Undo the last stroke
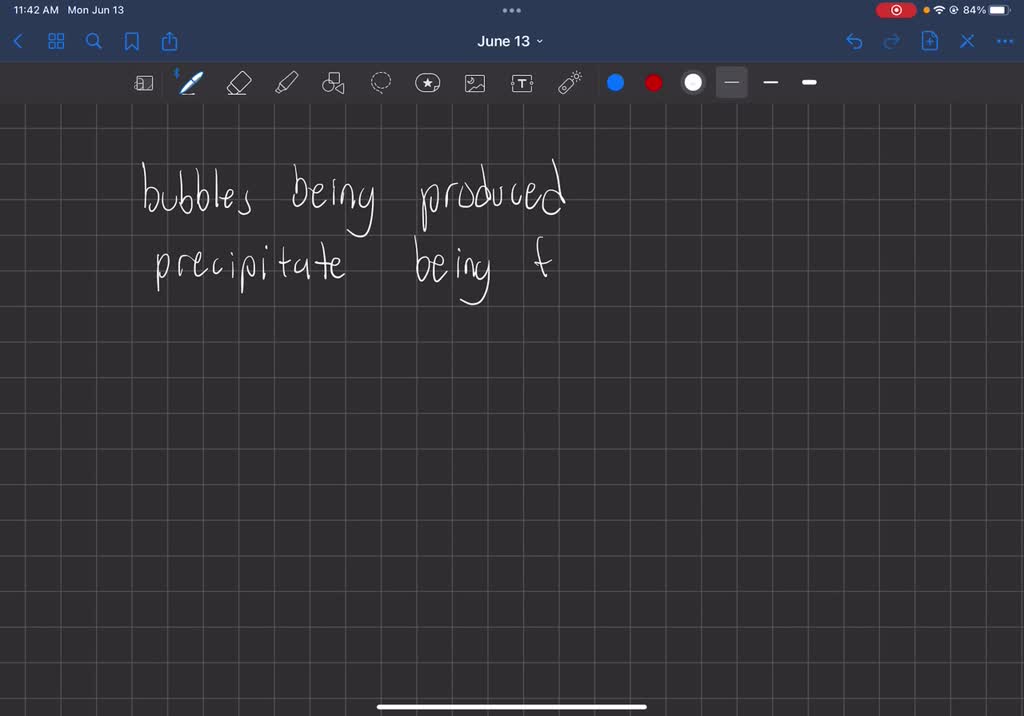 click(x=854, y=41)
